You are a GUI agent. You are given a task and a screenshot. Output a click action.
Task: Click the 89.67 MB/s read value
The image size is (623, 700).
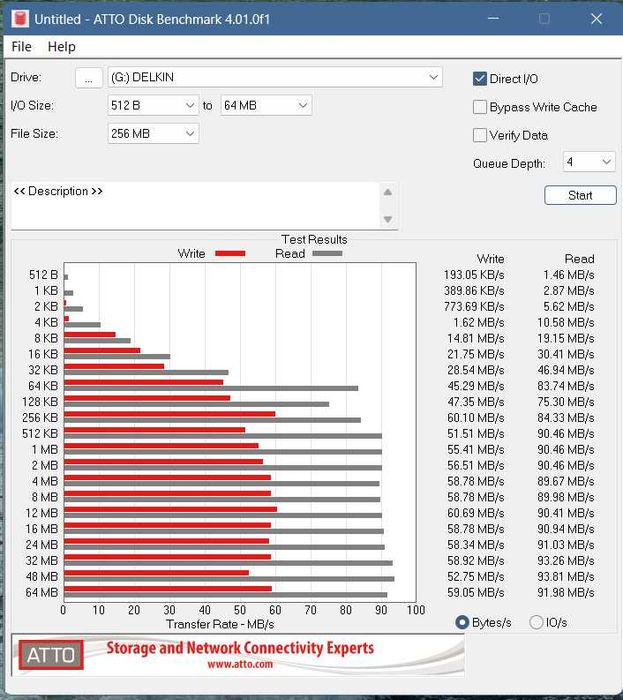pos(565,482)
